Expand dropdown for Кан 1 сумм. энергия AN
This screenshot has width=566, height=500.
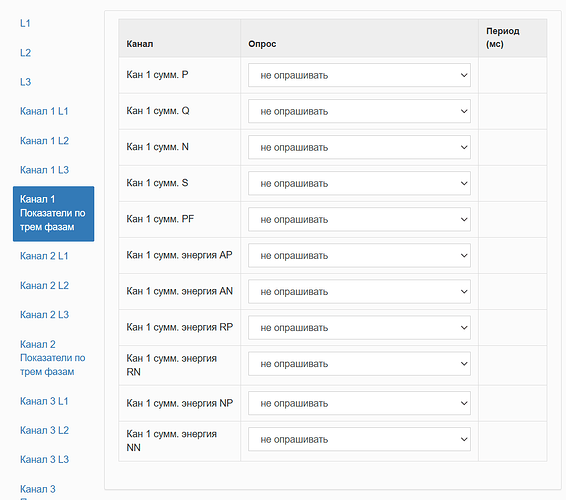(x=359, y=292)
